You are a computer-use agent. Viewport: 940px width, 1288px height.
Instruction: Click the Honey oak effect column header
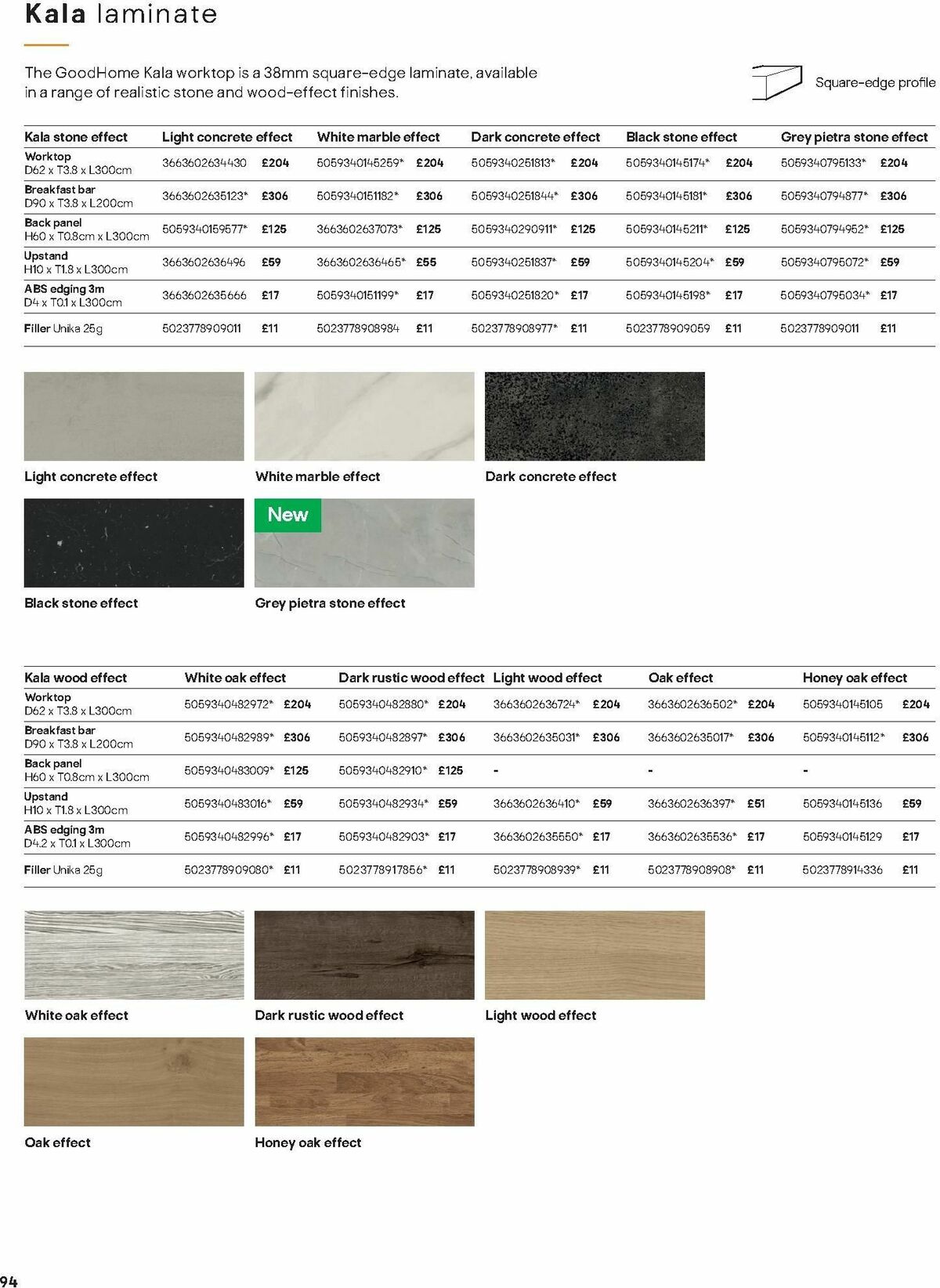coord(855,678)
